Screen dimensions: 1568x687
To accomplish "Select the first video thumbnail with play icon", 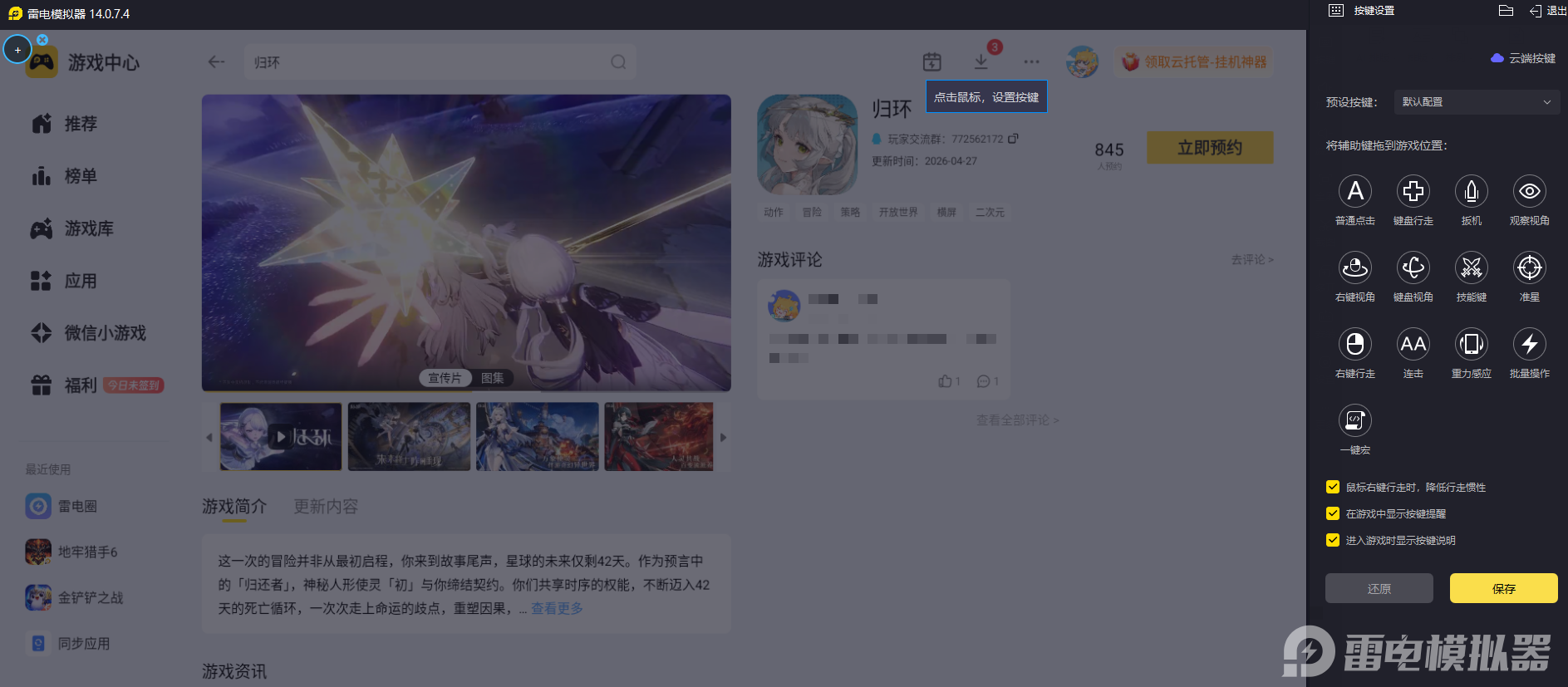I will click(x=281, y=436).
